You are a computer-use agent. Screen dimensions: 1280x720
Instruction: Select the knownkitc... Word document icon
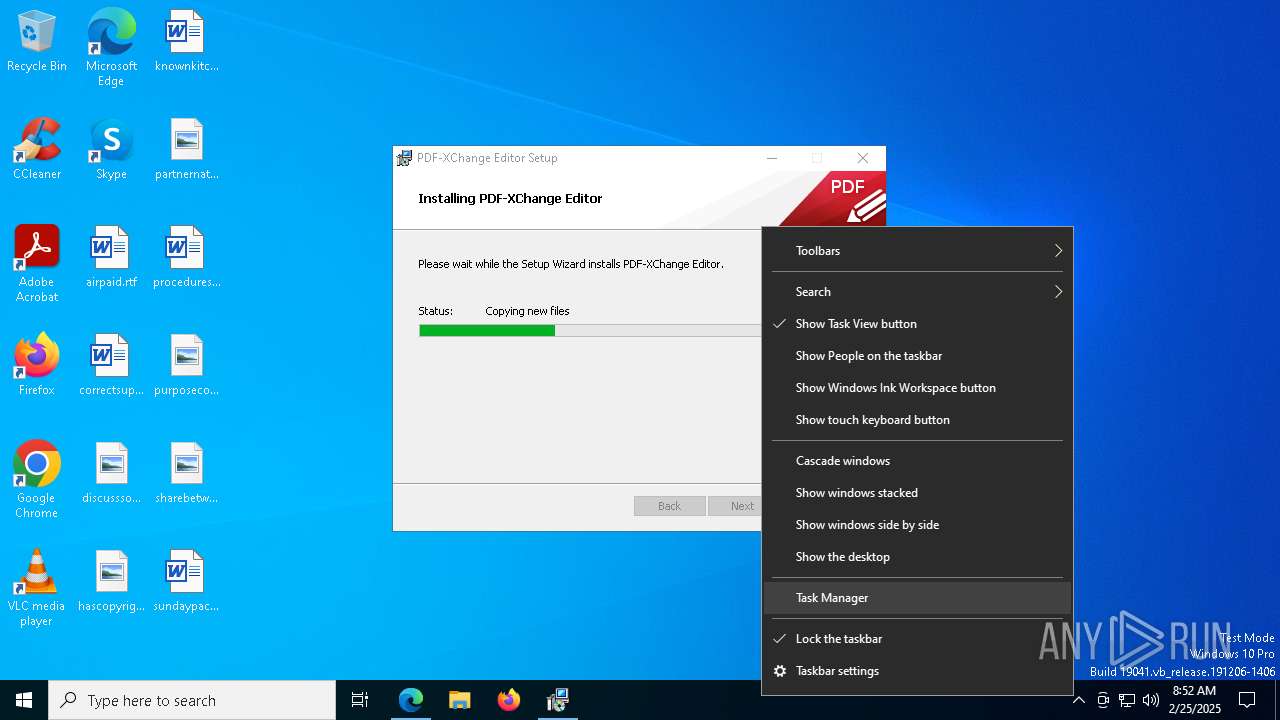(186, 41)
